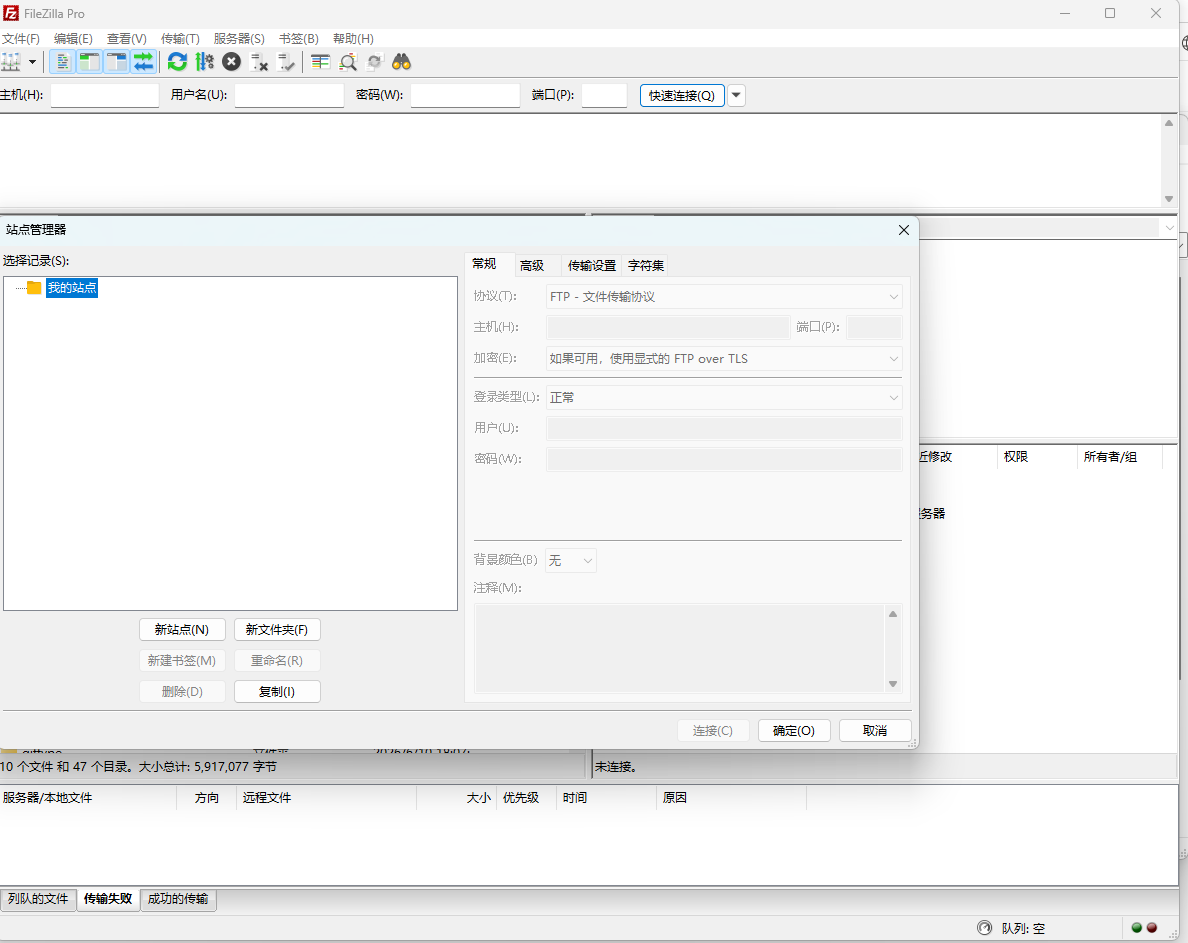The height and width of the screenshot is (943, 1188).
Task: Open the 查看(V) menu
Action: (x=127, y=39)
